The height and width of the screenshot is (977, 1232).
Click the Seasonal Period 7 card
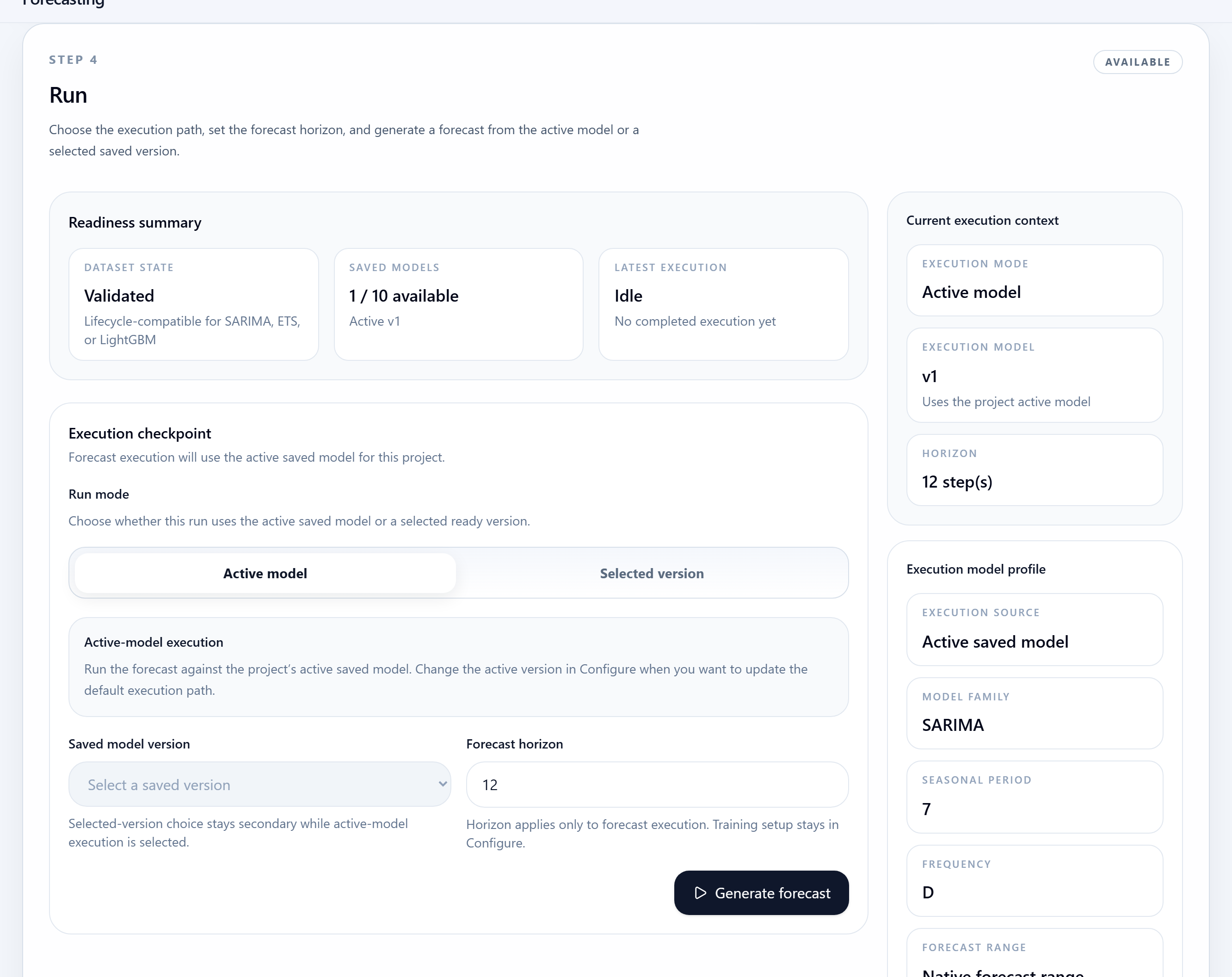(x=1034, y=797)
